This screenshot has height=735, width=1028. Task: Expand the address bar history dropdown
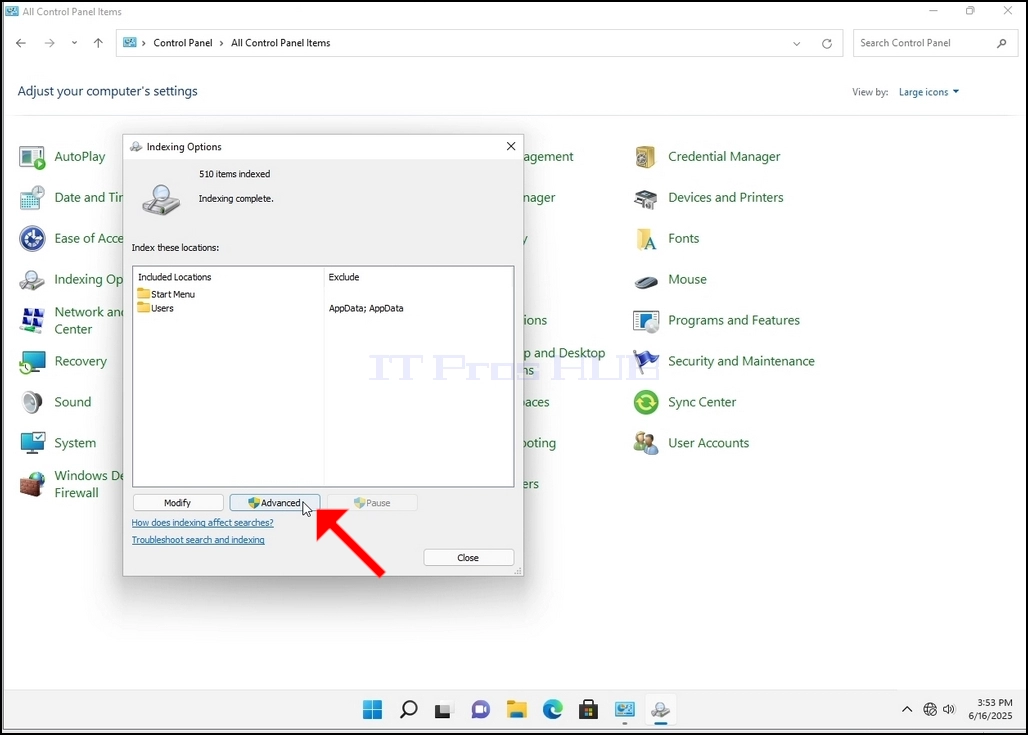(x=797, y=43)
